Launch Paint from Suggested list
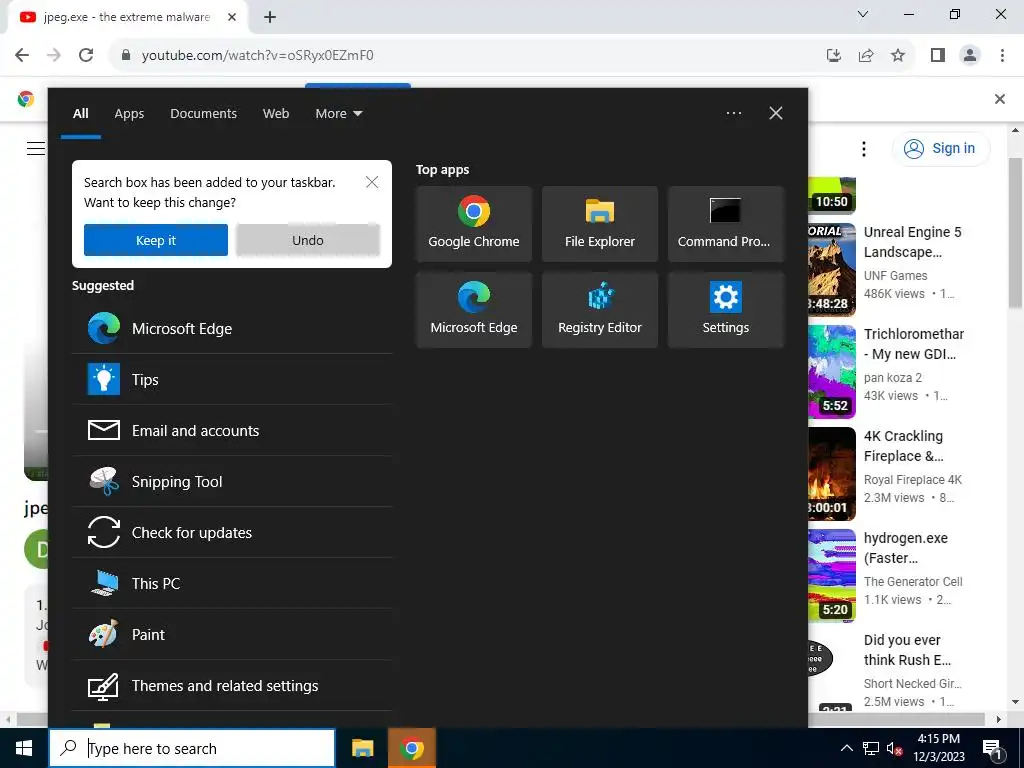Viewport: 1024px width, 768px height. coord(232,634)
